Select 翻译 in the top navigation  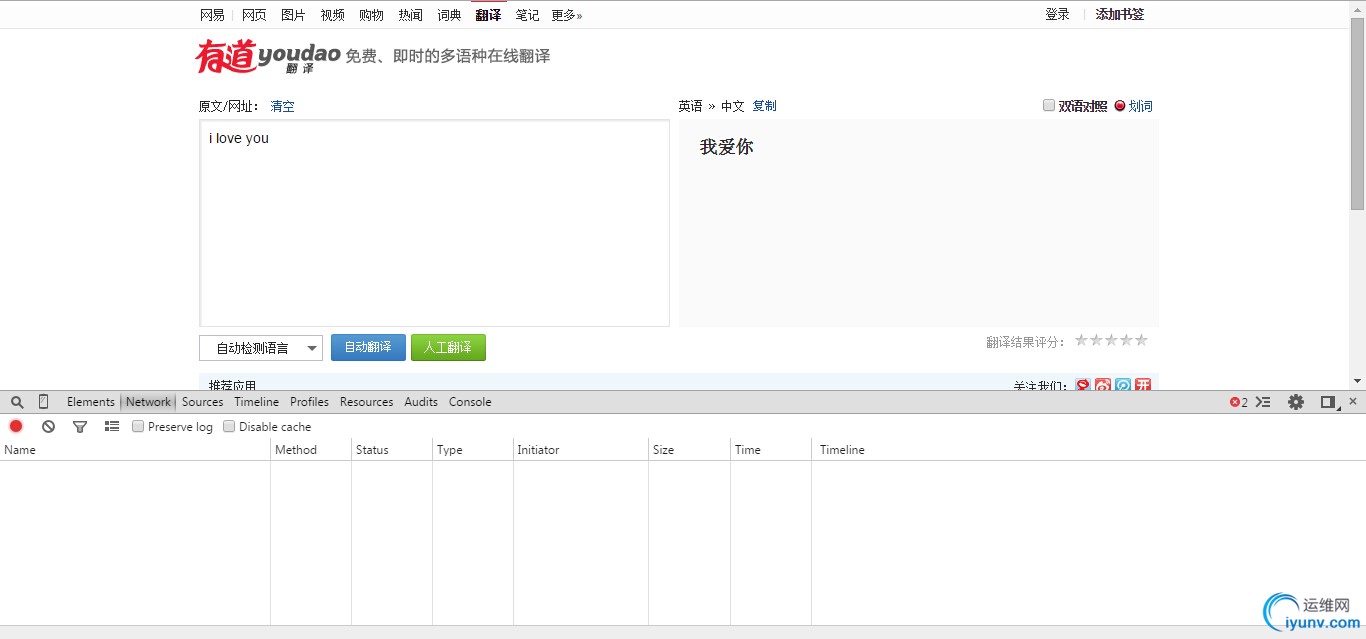[x=489, y=15]
